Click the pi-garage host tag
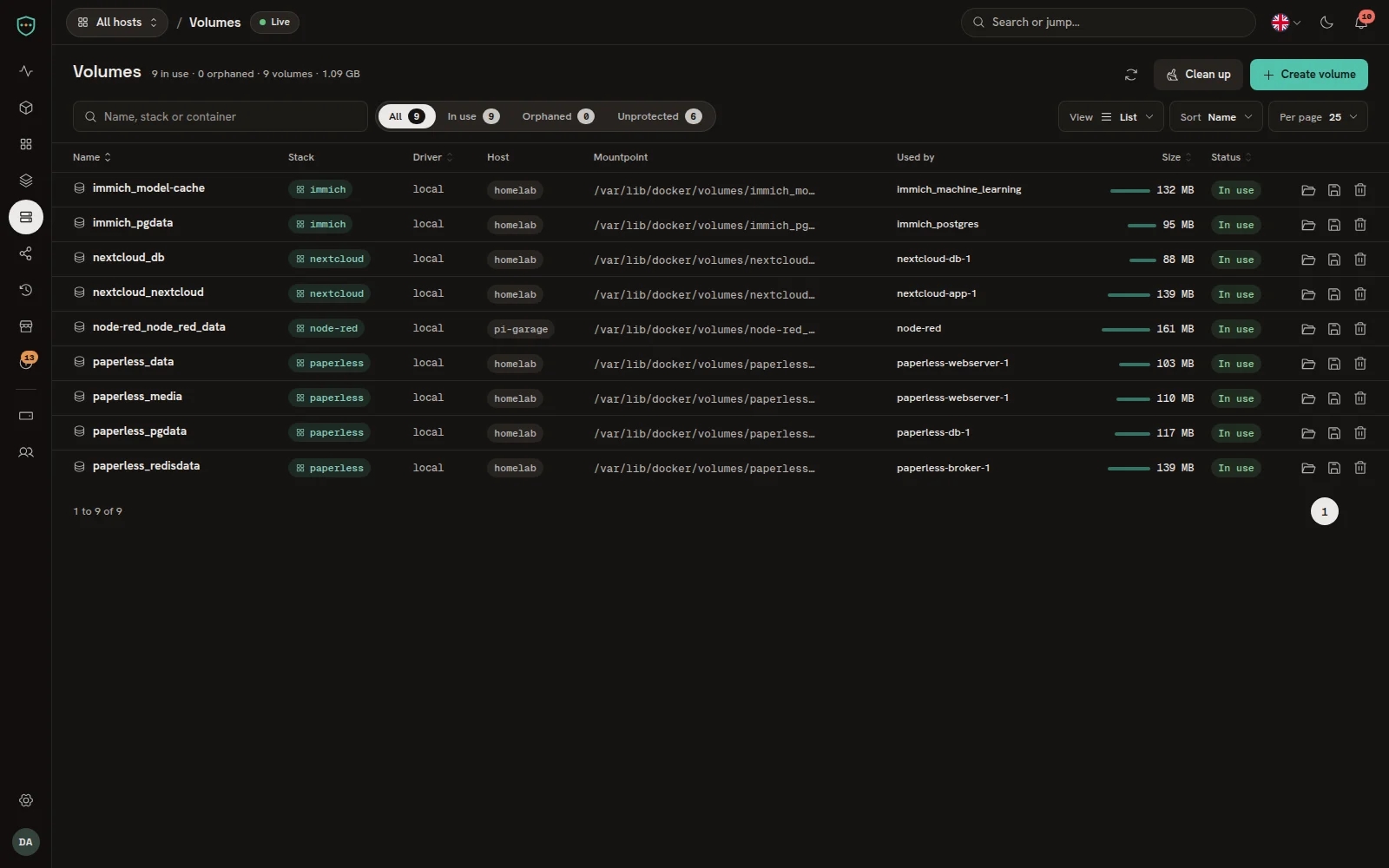The width and height of the screenshot is (1389, 868). click(521, 329)
